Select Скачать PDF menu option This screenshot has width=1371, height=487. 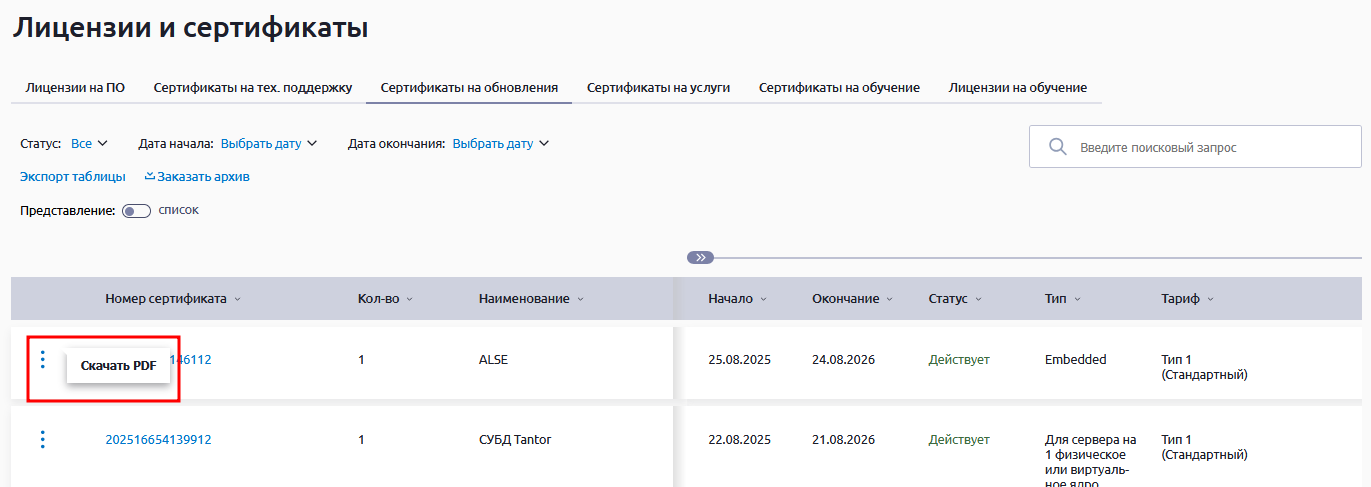pos(118,366)
